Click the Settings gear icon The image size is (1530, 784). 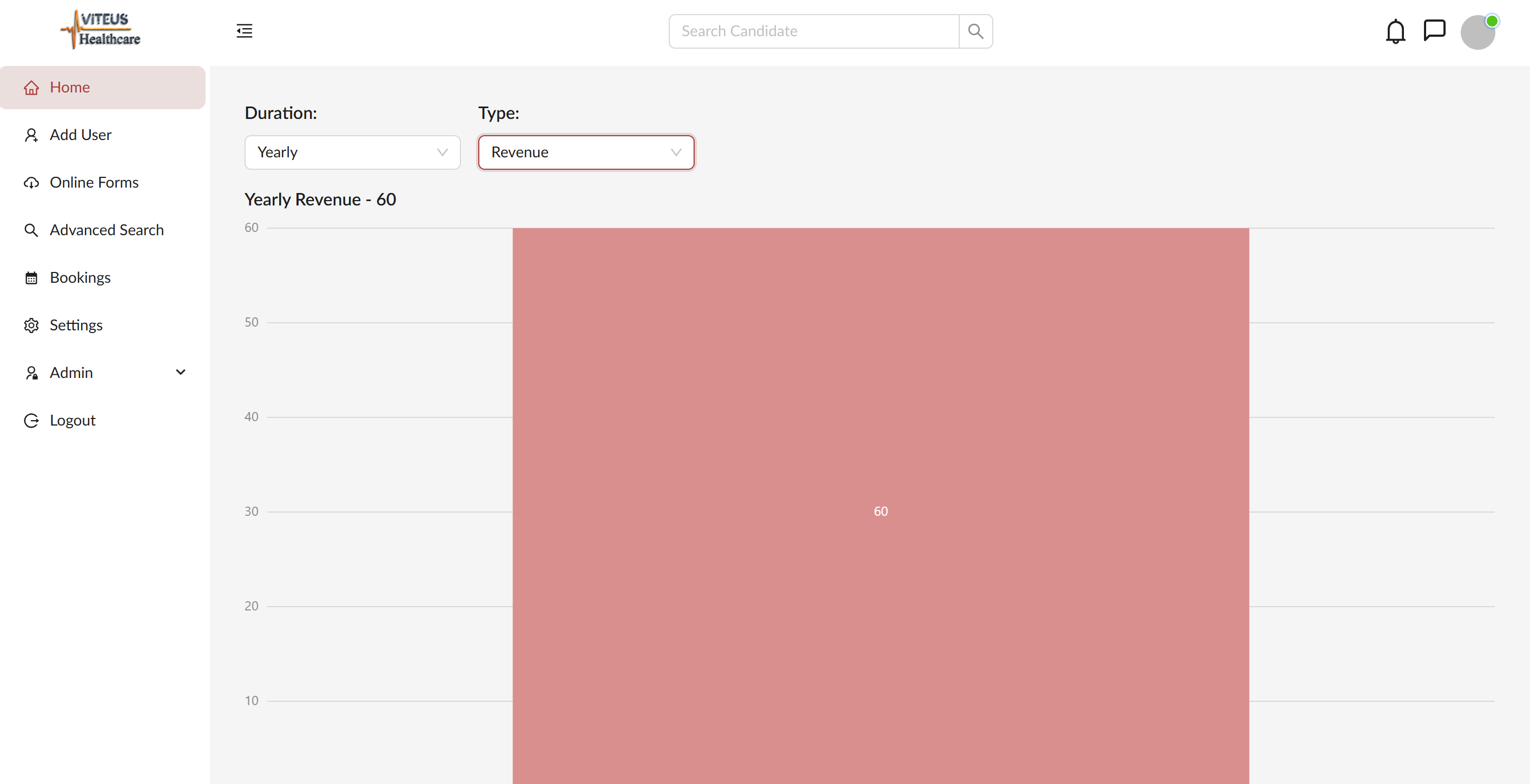pos(31,325)
